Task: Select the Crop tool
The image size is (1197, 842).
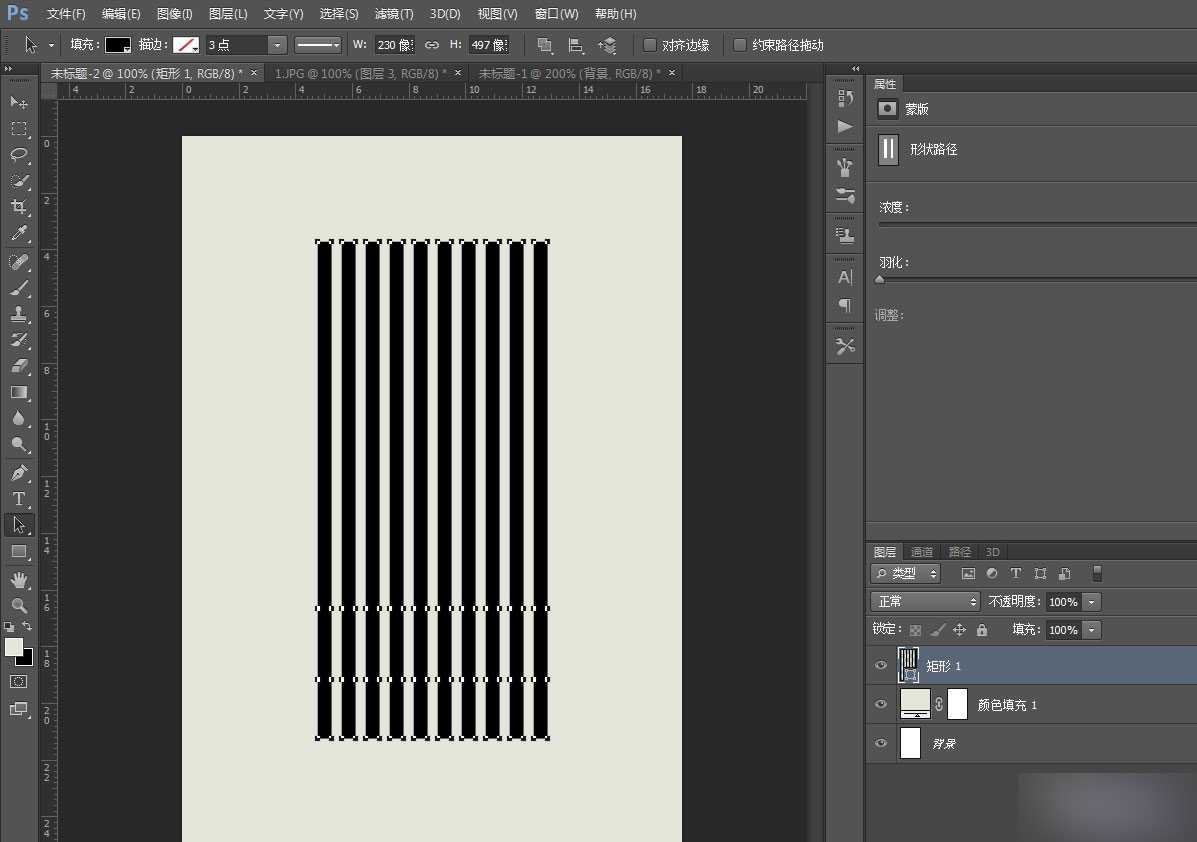Action: (19, 207)
